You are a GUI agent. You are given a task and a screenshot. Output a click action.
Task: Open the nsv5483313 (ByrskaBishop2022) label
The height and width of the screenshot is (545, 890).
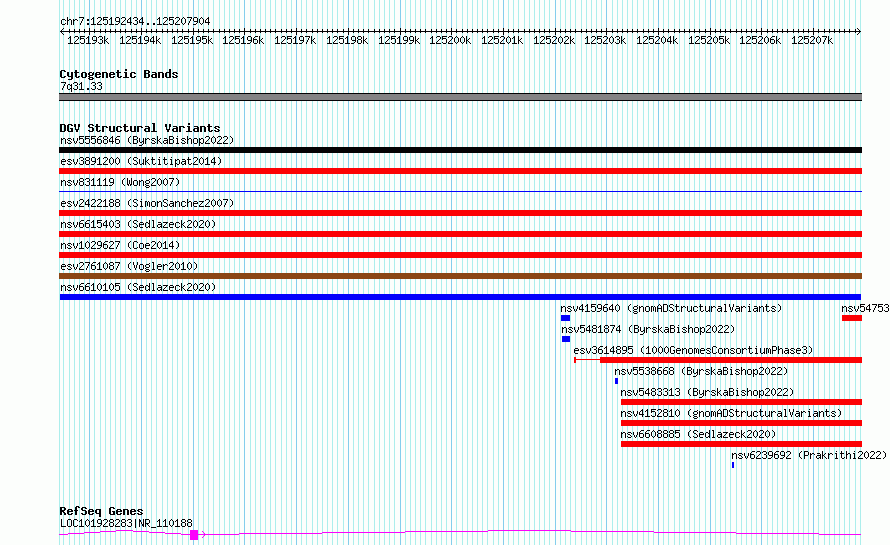point(707,392)
